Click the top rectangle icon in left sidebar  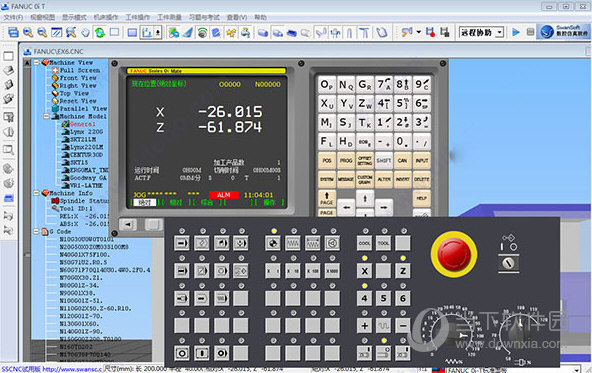8,56
